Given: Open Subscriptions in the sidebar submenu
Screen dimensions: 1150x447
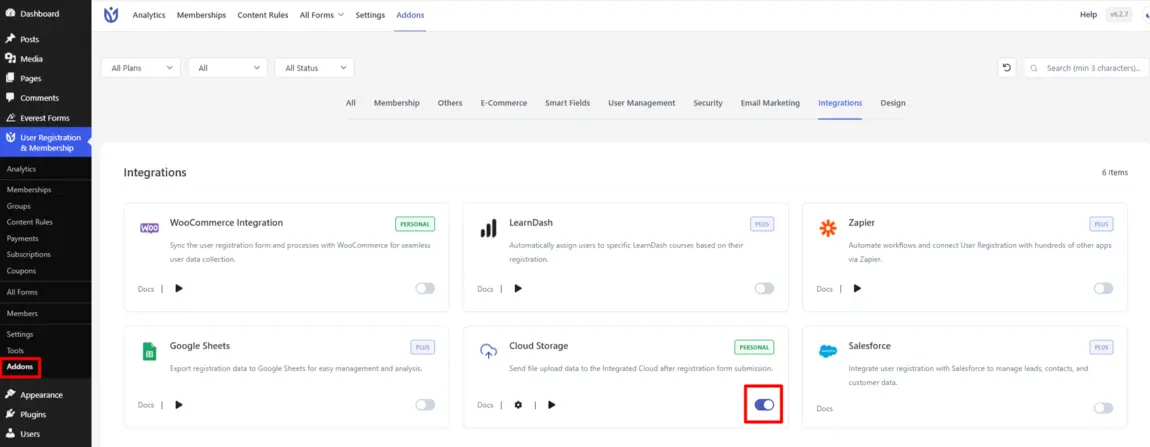Looking at the screenshot, I should tap(29, 255).
